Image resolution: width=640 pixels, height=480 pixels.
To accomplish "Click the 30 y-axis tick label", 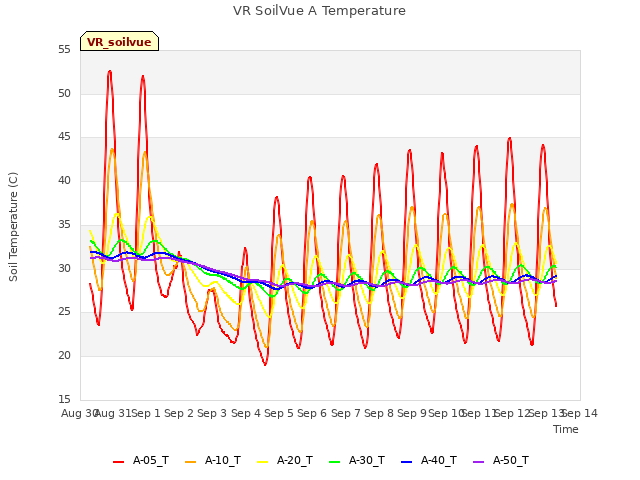I will point(64,268).
